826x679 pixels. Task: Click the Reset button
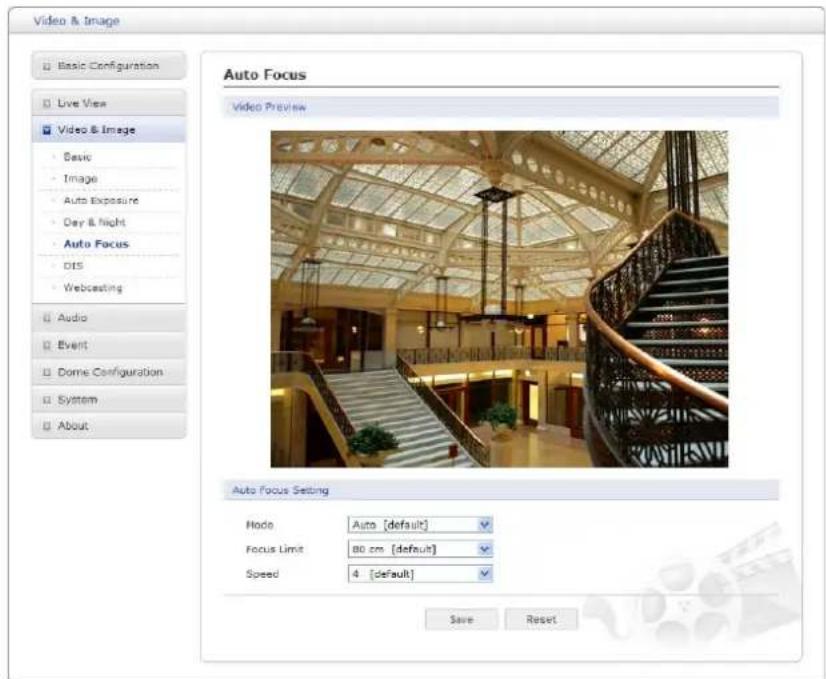pyautogui.click(x=541, y=619)
